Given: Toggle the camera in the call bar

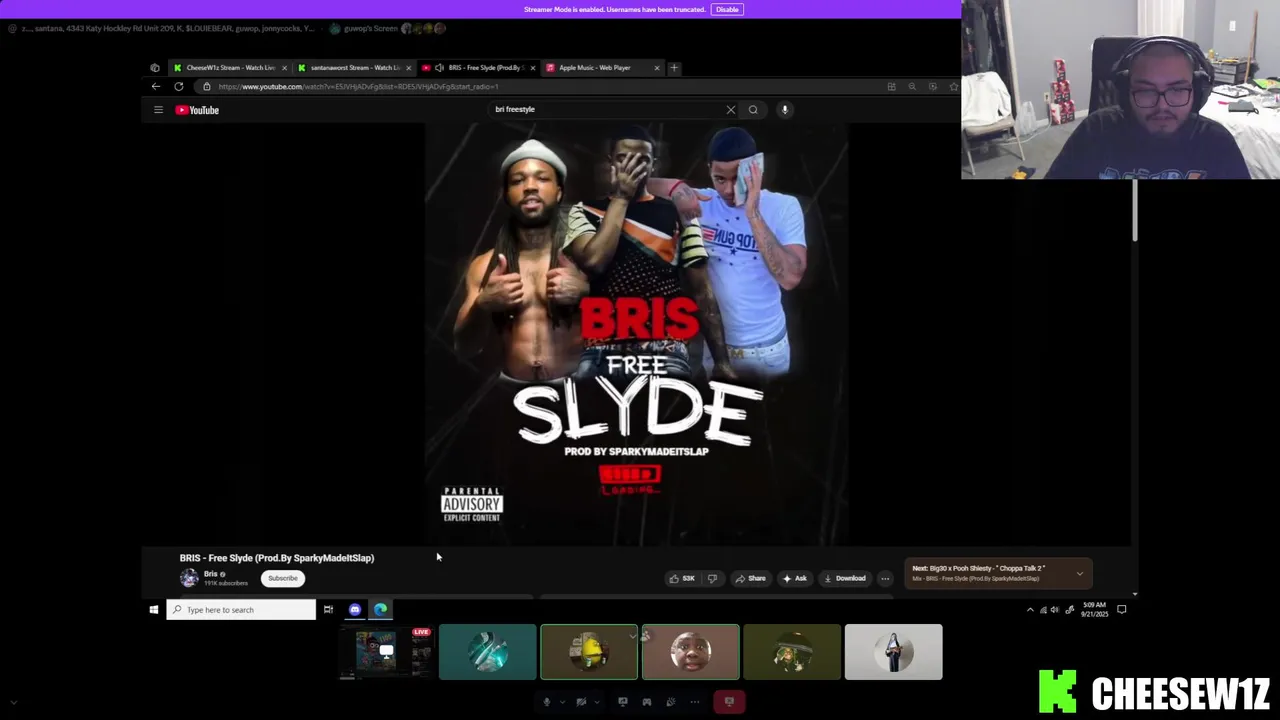Looking at the screenshot, I should (580, 702).
